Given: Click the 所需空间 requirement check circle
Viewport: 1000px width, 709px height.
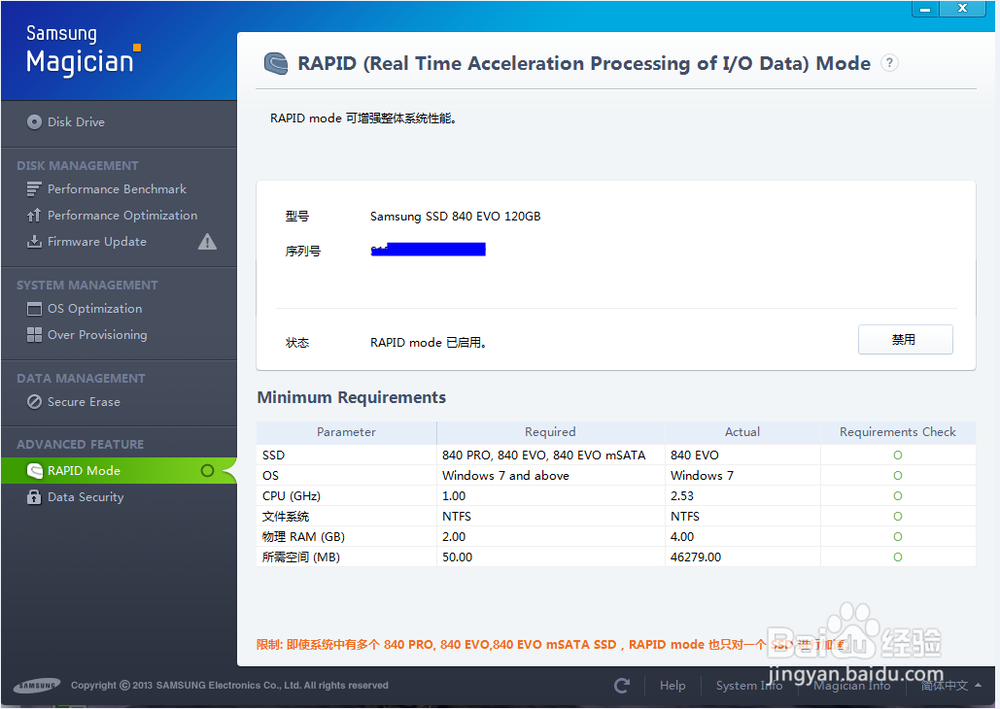Looking at the screenshot, I should pyautogui.click(x=897, y=557).
